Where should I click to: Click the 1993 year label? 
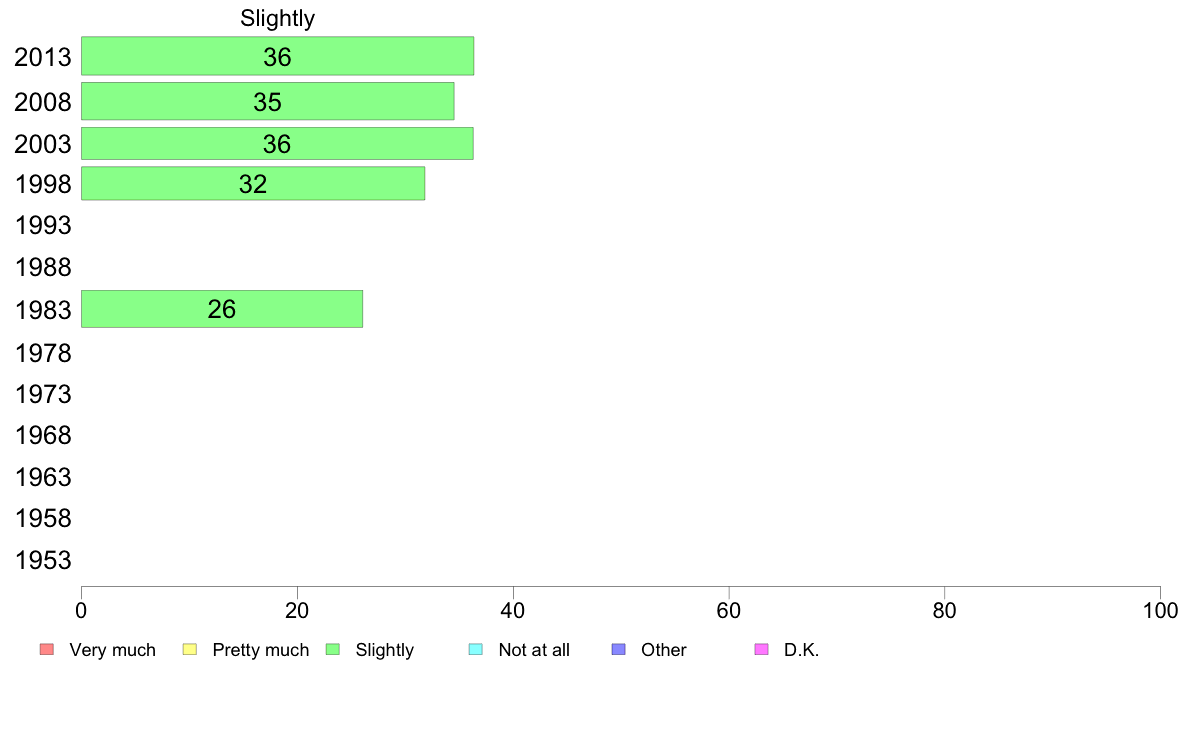(43, 226)
